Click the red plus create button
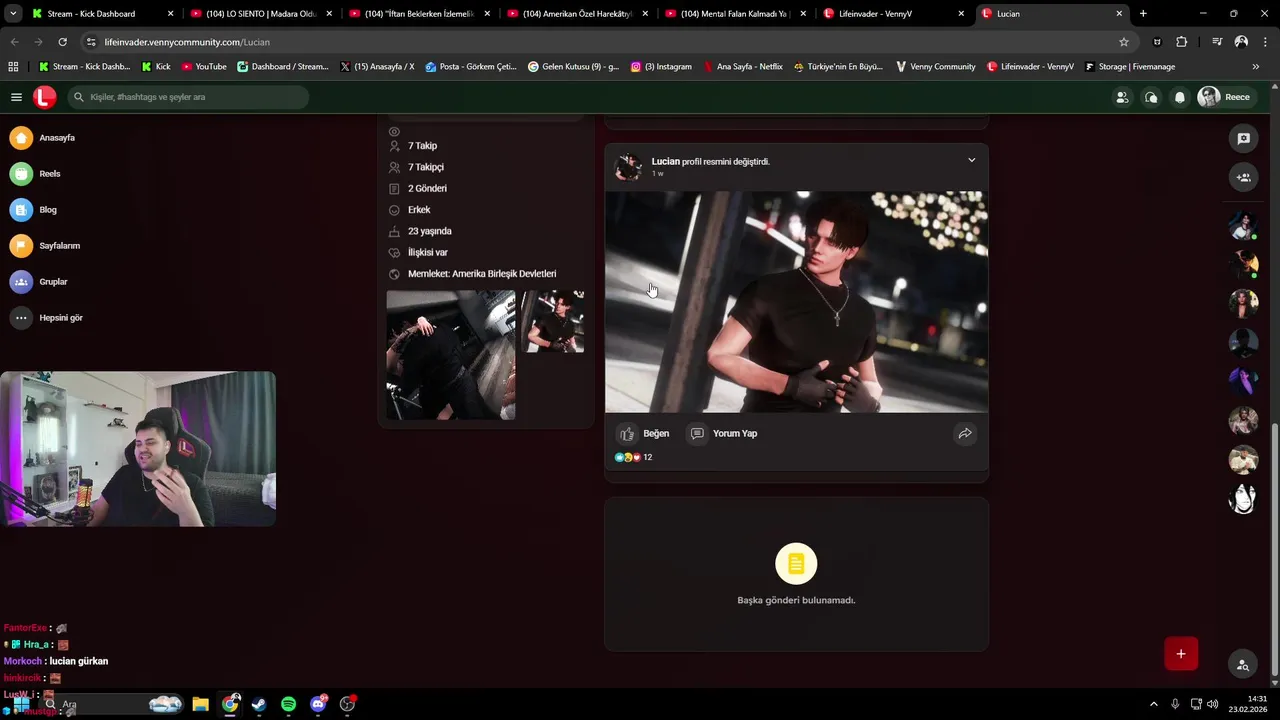Viewport: 1280px width, 720px height. 1181,654
